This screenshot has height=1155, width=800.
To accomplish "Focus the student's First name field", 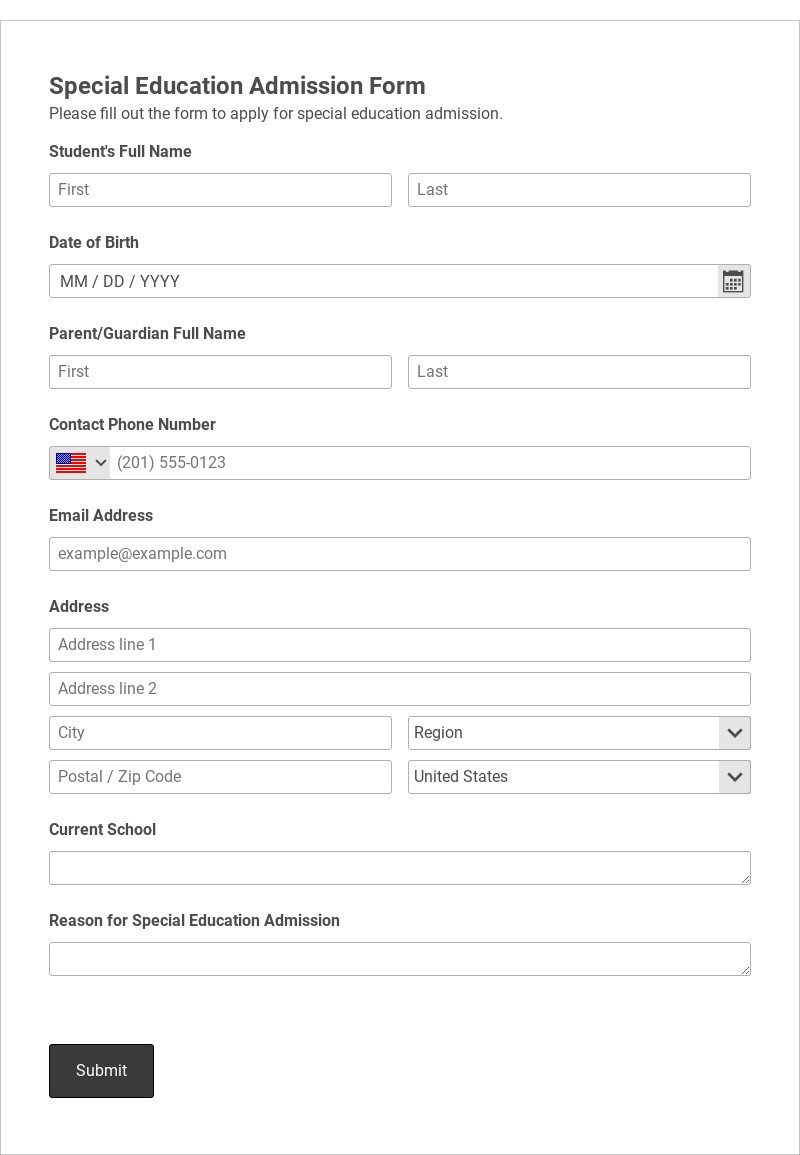I will 220,190.
